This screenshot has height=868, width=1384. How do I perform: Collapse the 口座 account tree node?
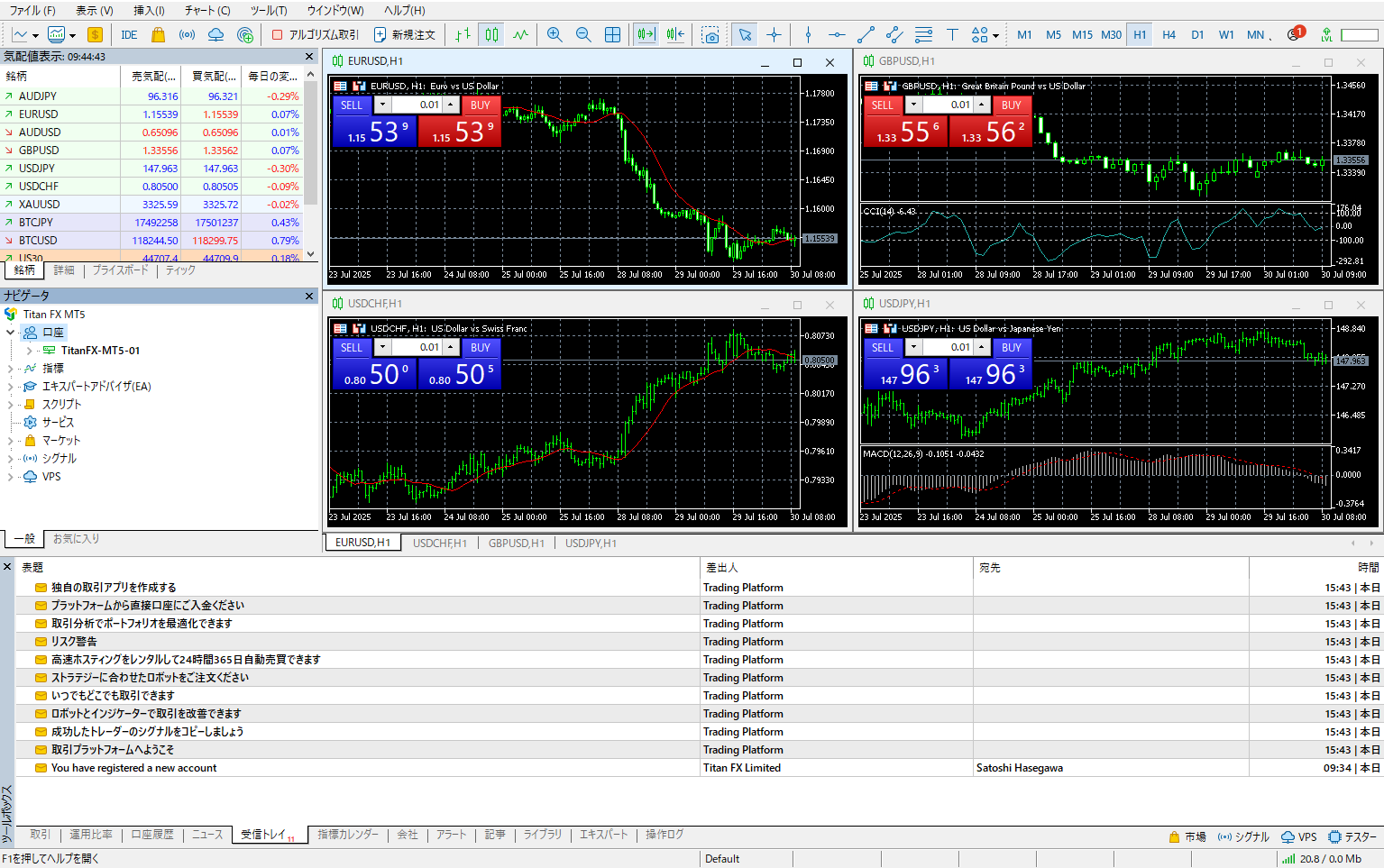[11, 333]
